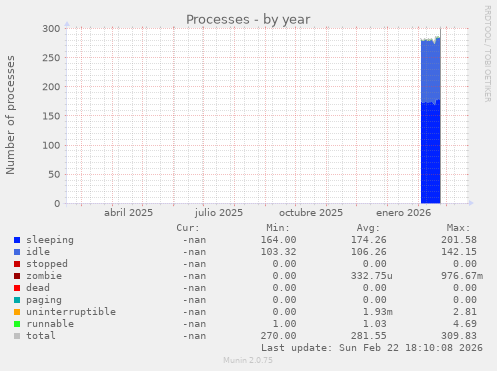
Task: Click the 'Last update' timestamp line
Action: [x=372, y=348]
